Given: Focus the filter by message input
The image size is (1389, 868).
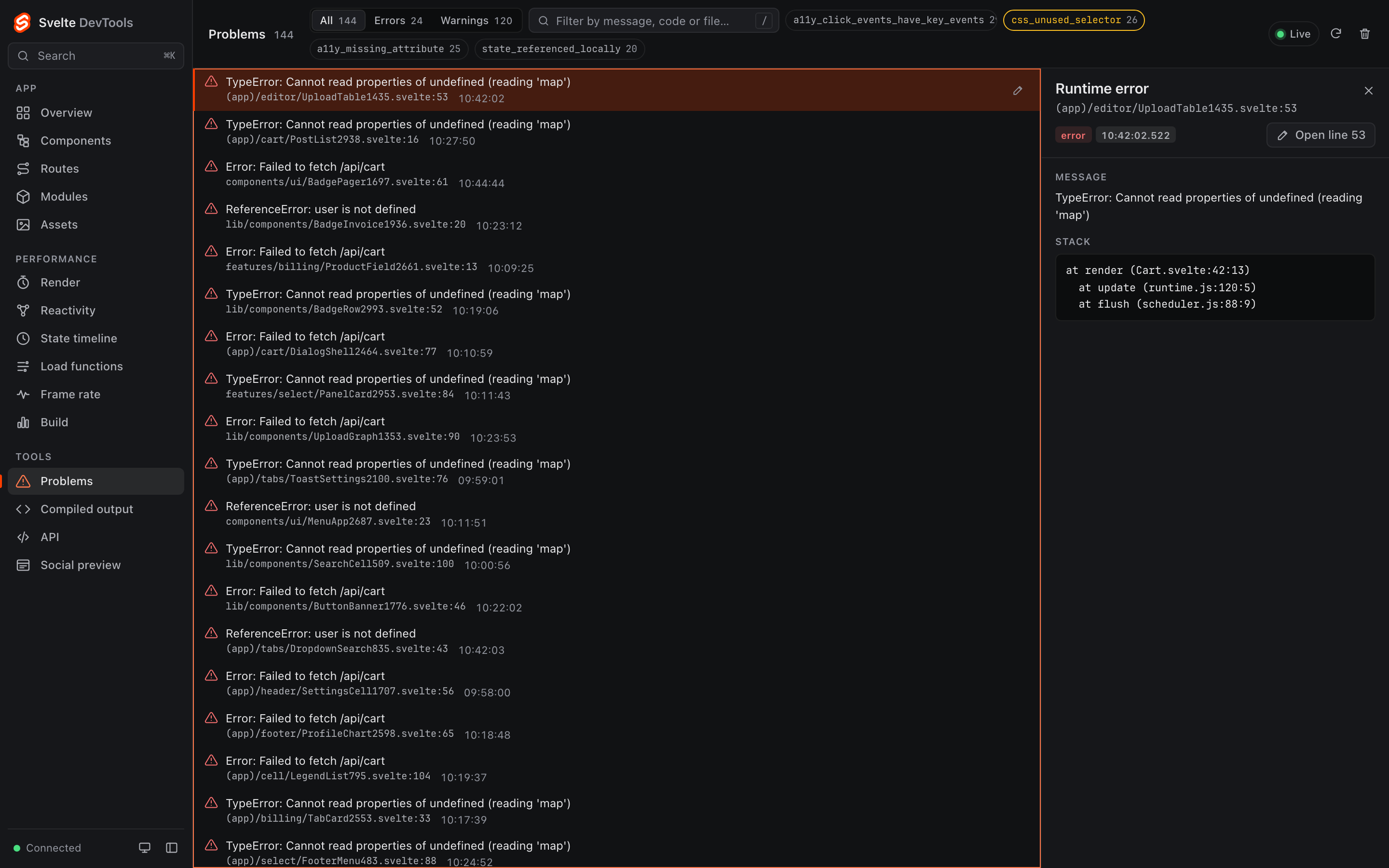Looking at the screenshot, I should [654, 21].
